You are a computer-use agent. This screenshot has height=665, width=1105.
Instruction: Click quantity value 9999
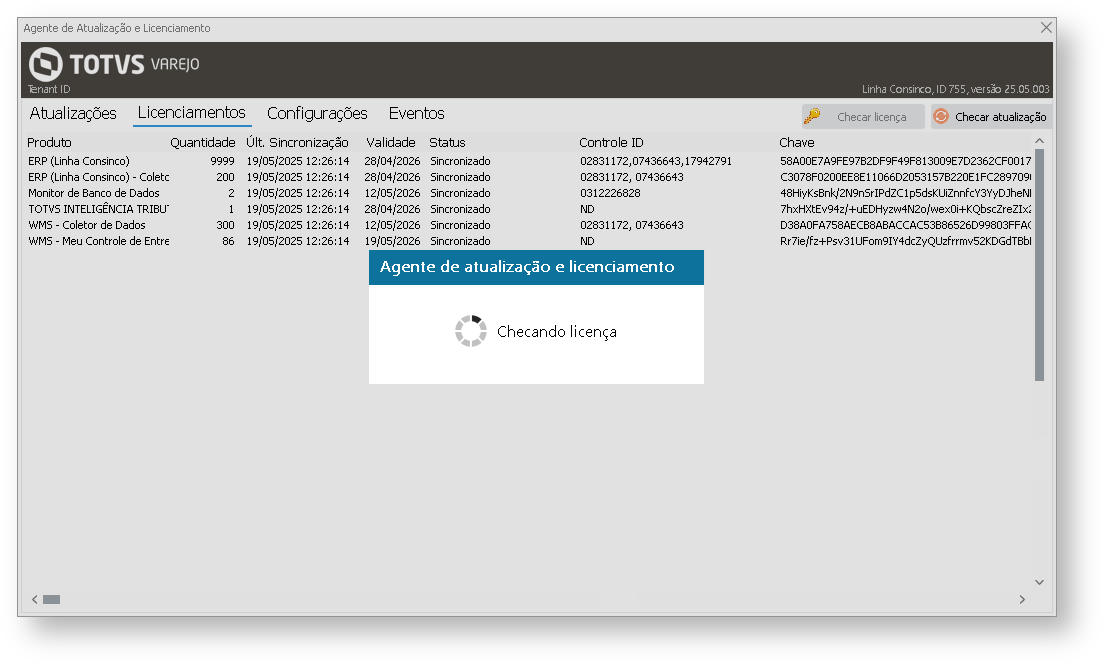click(222, 161)
